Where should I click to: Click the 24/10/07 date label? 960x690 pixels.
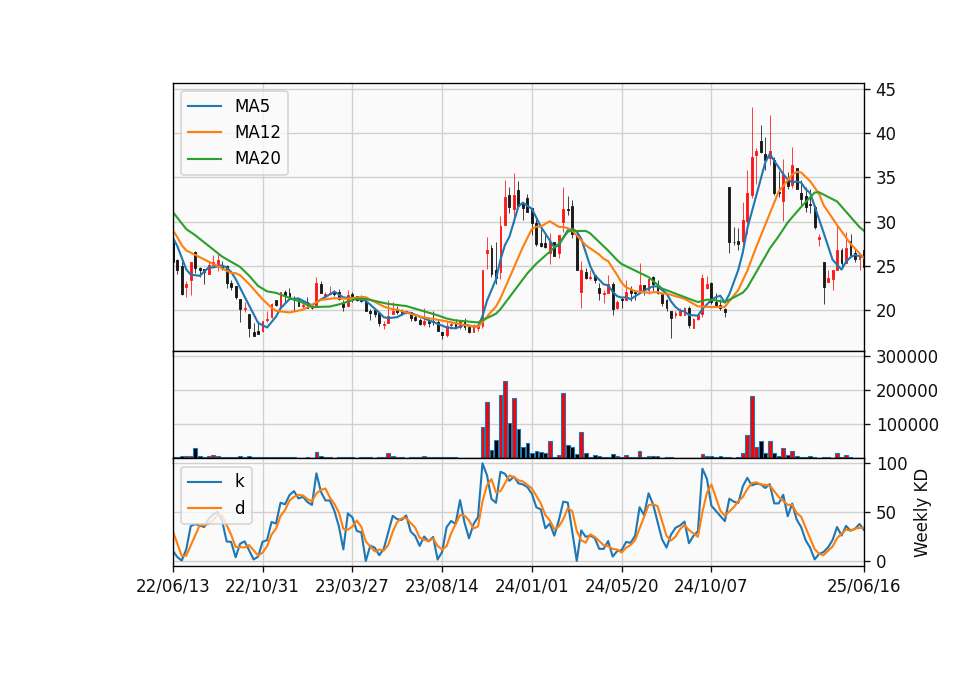pos(711,587)
